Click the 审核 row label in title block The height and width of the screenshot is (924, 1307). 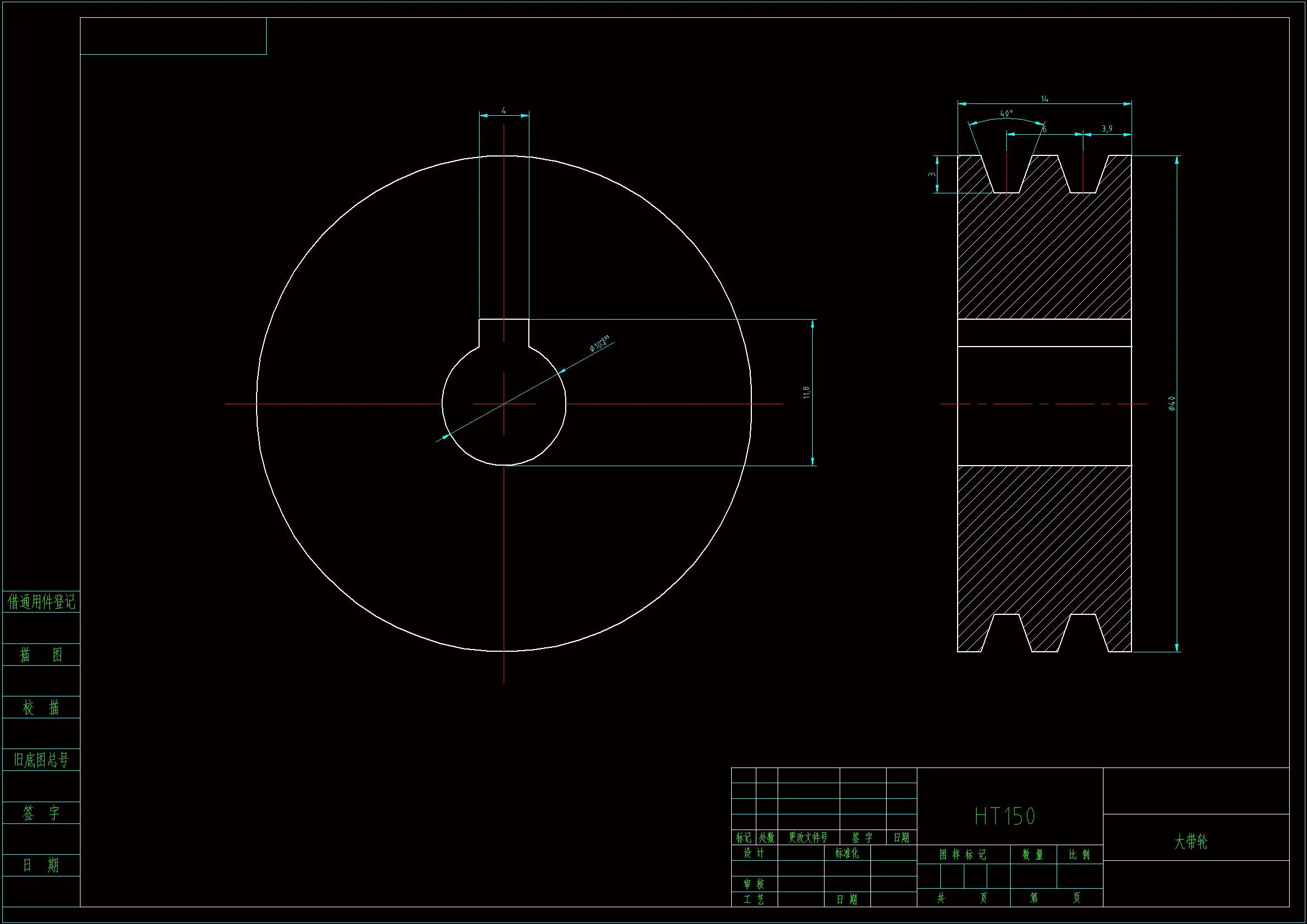pos(754,884)
